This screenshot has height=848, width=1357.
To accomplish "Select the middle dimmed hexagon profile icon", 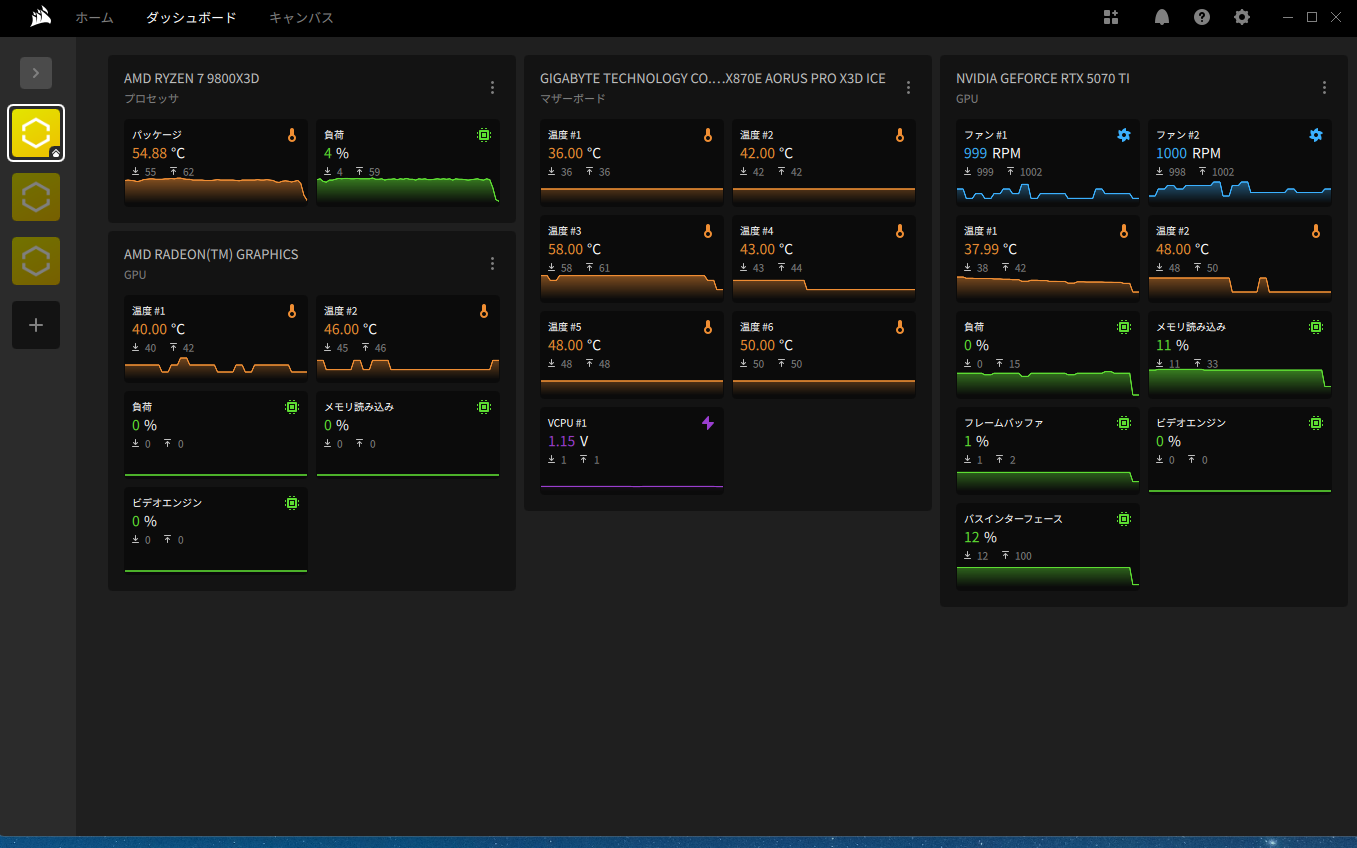I will [x=36, y=197].
